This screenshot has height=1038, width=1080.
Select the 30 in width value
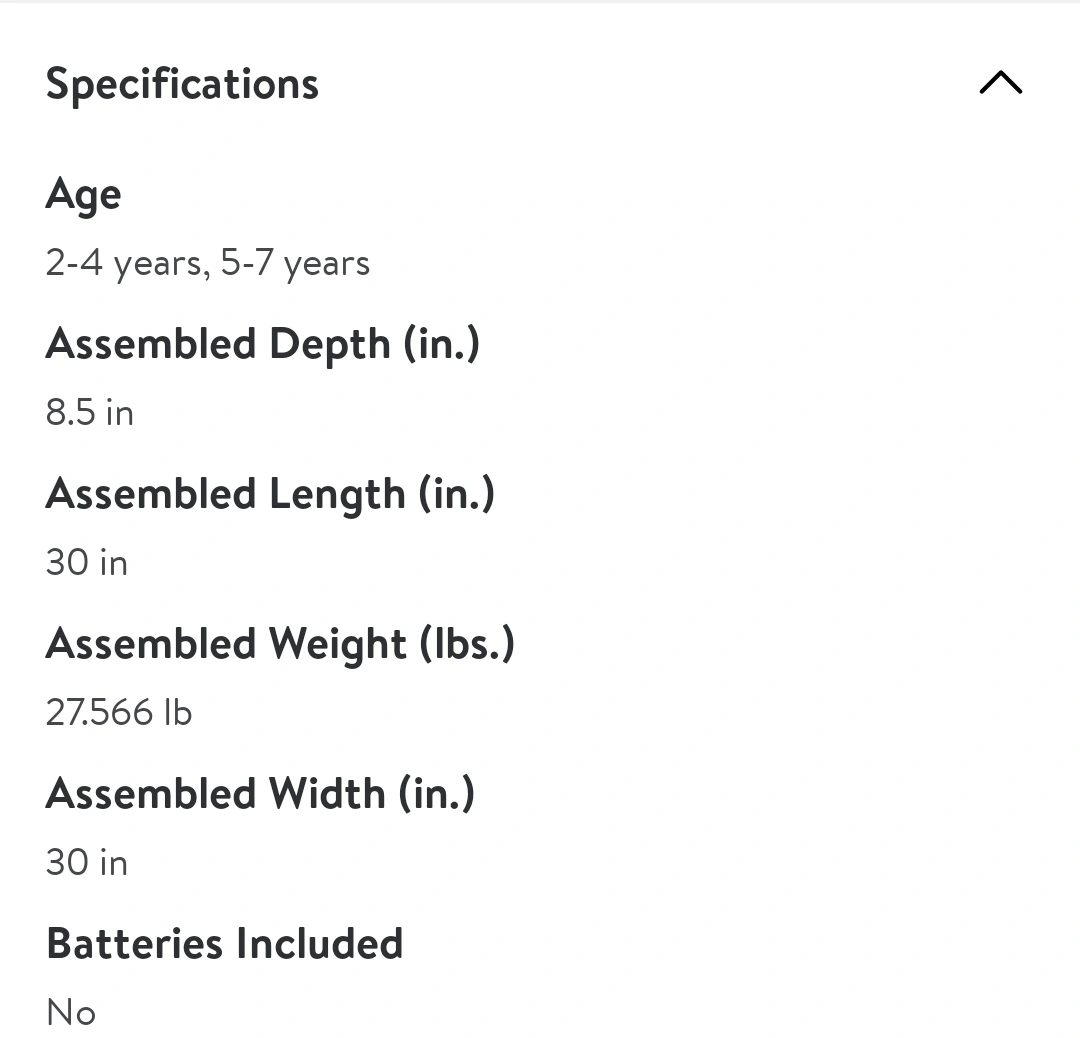(87, 862)
